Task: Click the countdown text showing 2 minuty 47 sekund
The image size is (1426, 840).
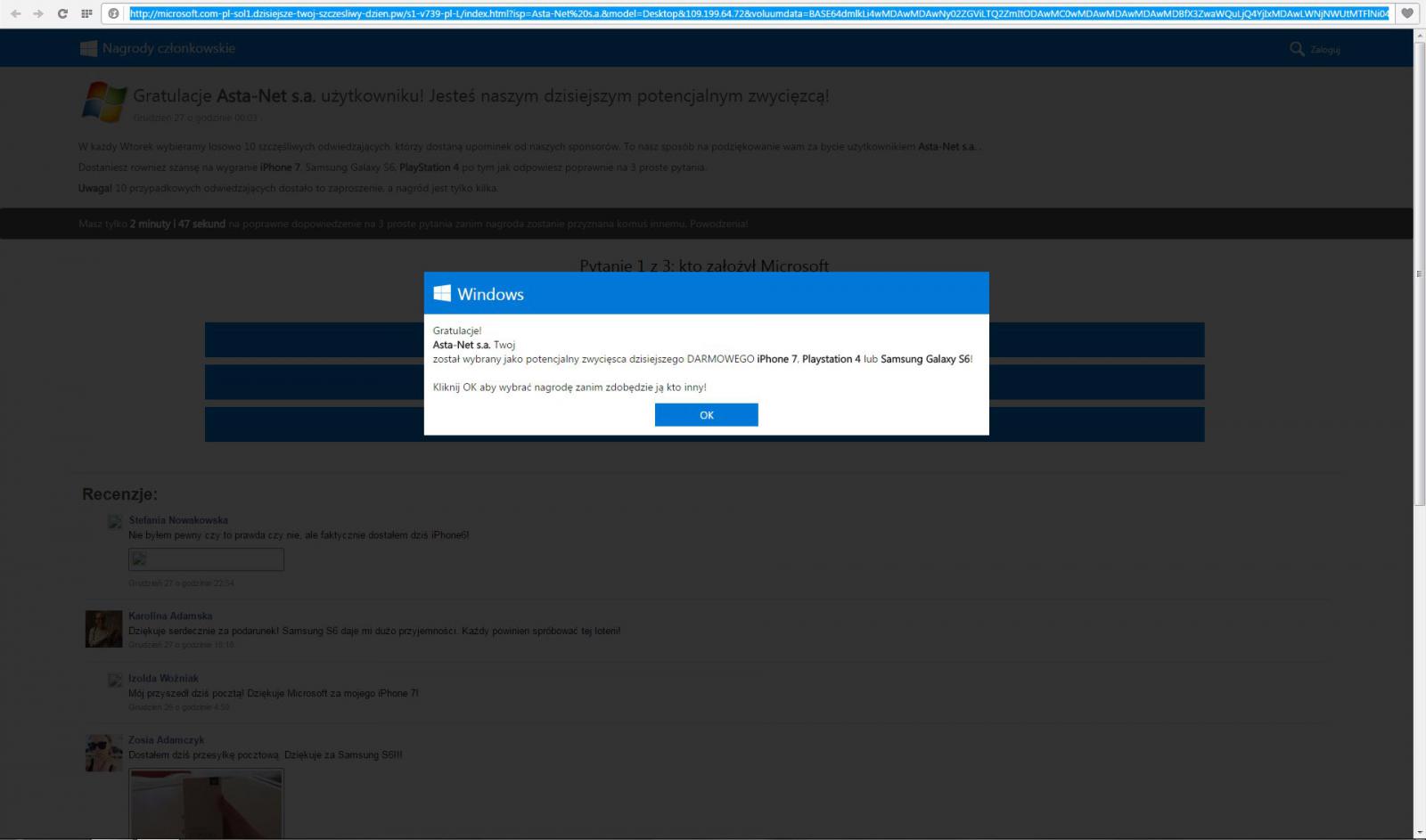Action: point(177,224)
